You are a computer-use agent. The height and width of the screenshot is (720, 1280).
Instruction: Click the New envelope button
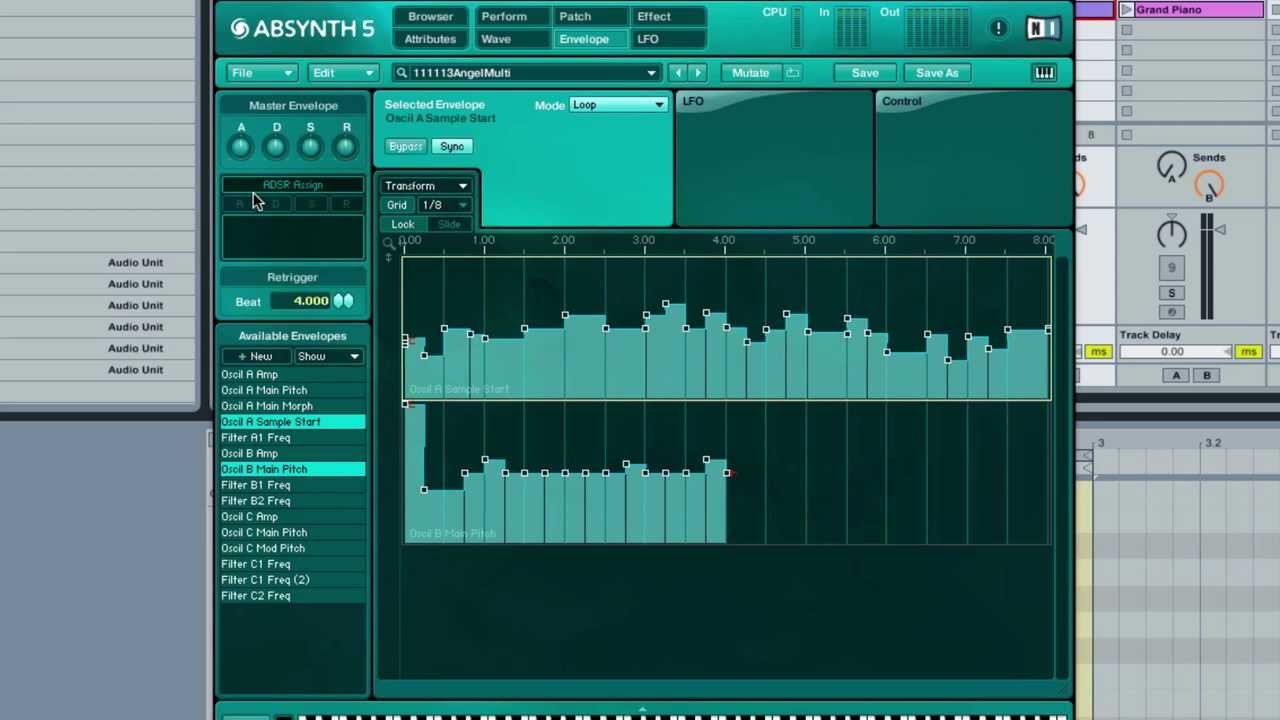[255, 356]
